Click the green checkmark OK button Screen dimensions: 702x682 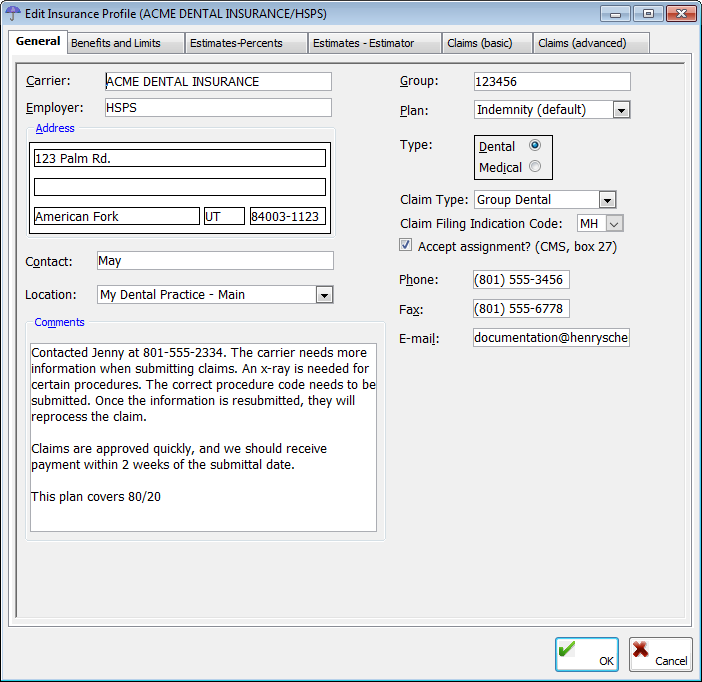pos(587,655)
